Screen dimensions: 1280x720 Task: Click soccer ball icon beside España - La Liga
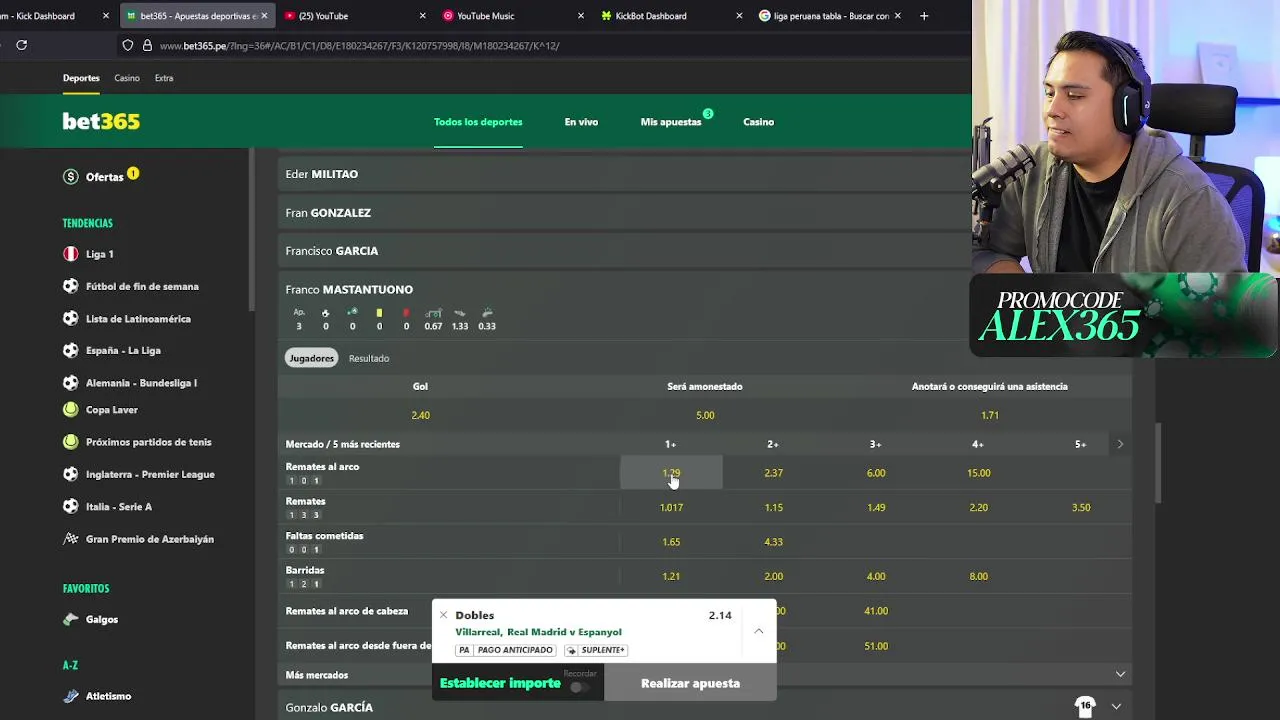pyautogui.click(x=70, y=351)
